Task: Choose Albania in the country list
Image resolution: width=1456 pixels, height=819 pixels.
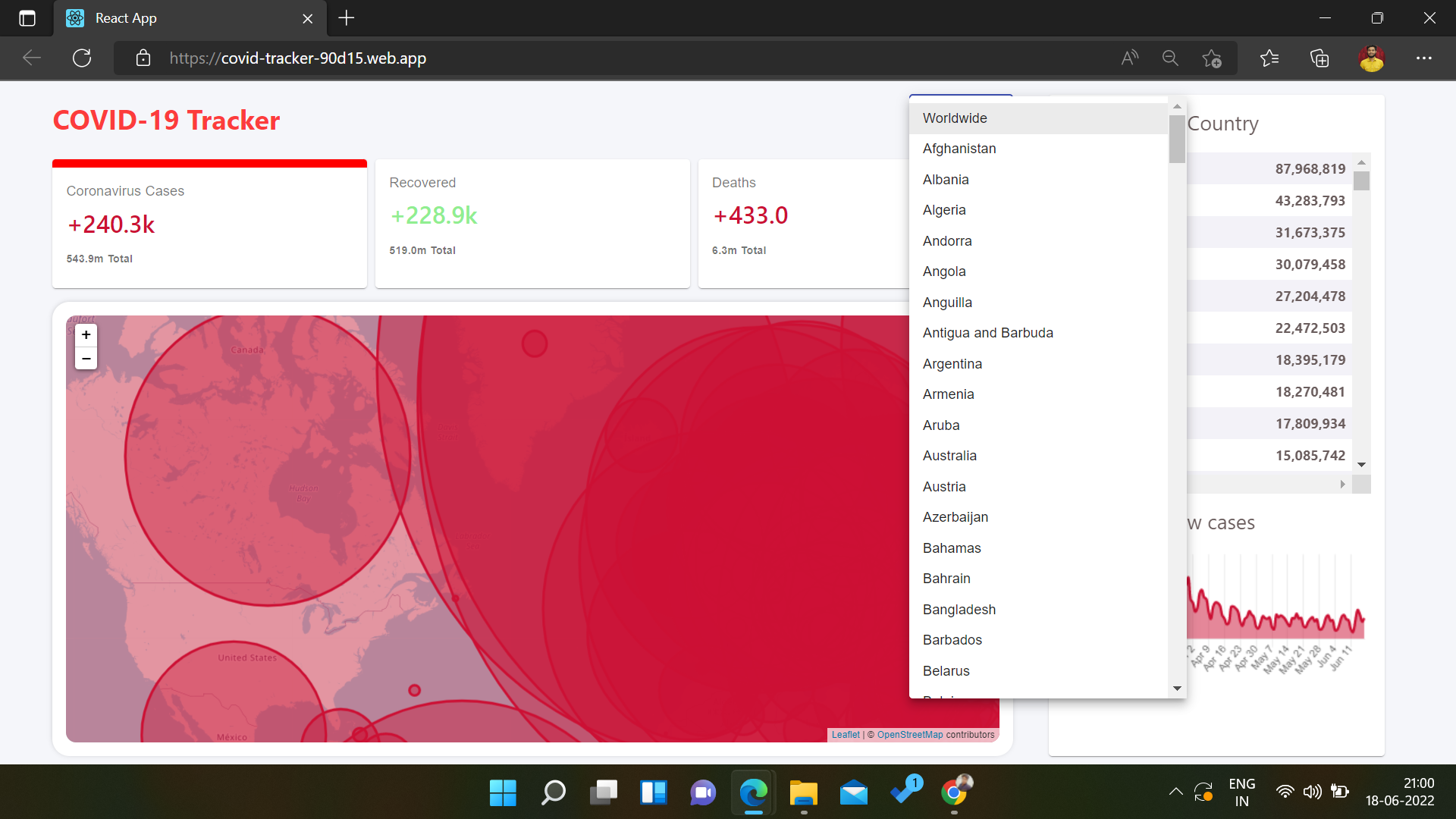Action: click(1039, 180)
